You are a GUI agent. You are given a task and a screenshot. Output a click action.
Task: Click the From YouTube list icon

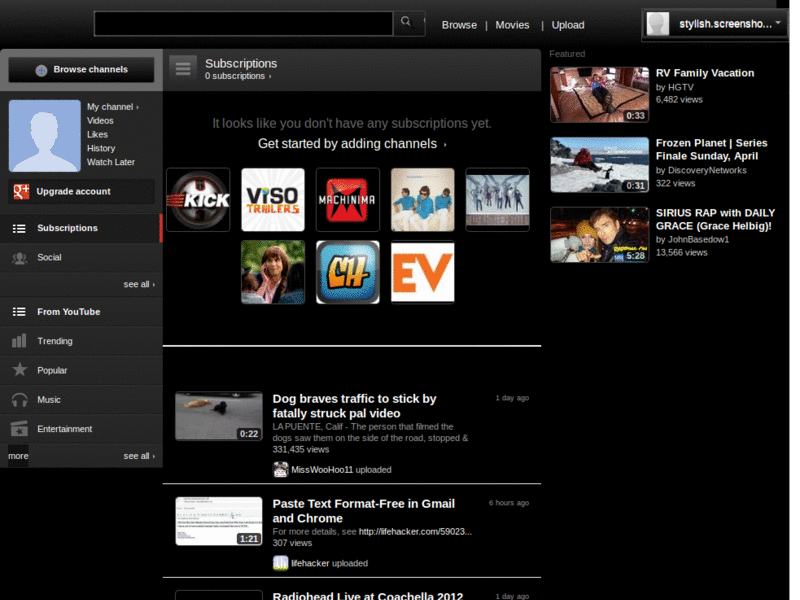coord(19,312)
